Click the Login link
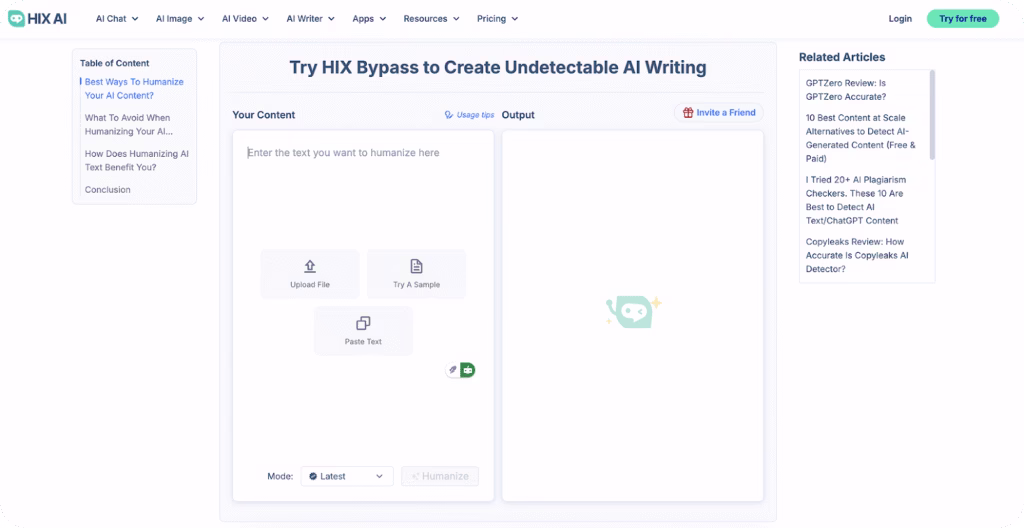Image resolution: width=1024 pixels, height=528 pixels. point(900,19)
